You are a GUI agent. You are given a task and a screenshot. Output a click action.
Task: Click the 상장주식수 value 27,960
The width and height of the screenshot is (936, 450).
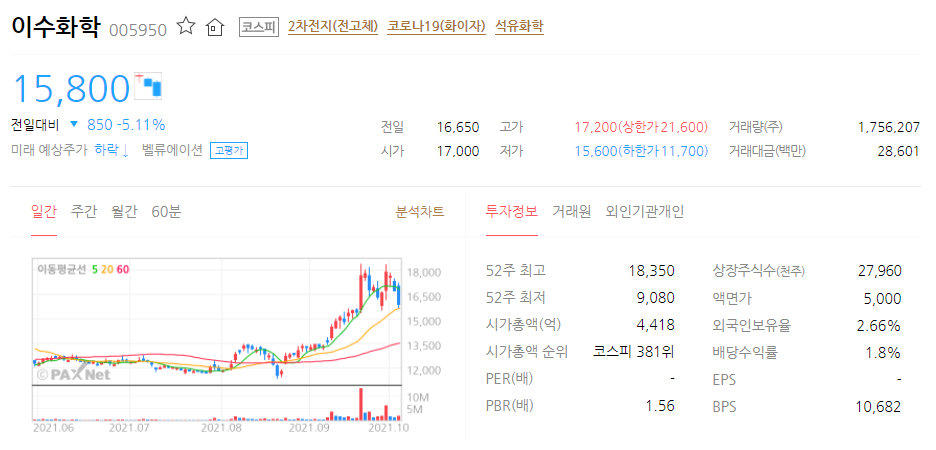[880, 271]
